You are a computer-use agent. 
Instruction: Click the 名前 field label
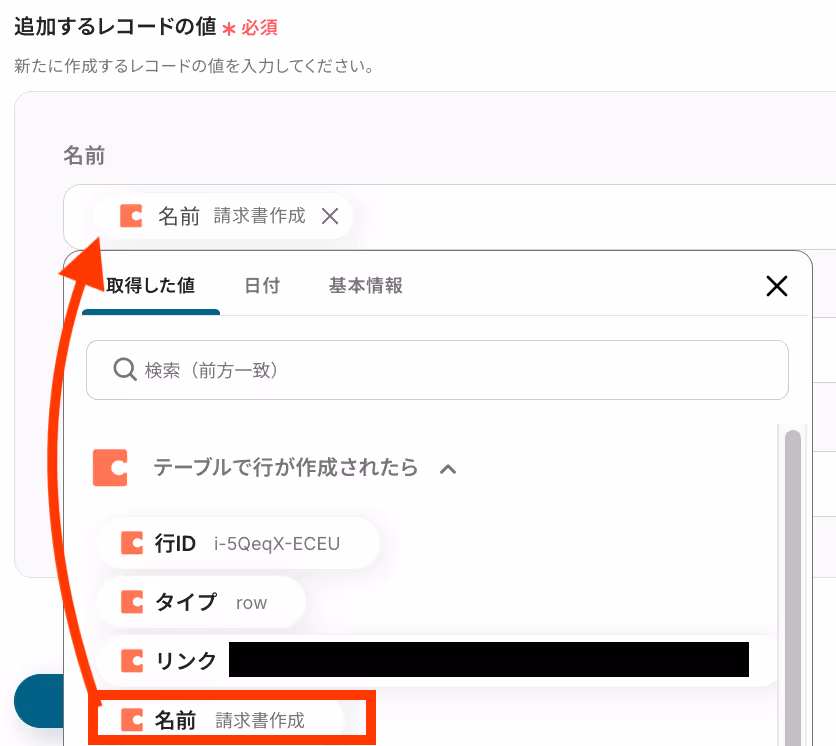84,156
